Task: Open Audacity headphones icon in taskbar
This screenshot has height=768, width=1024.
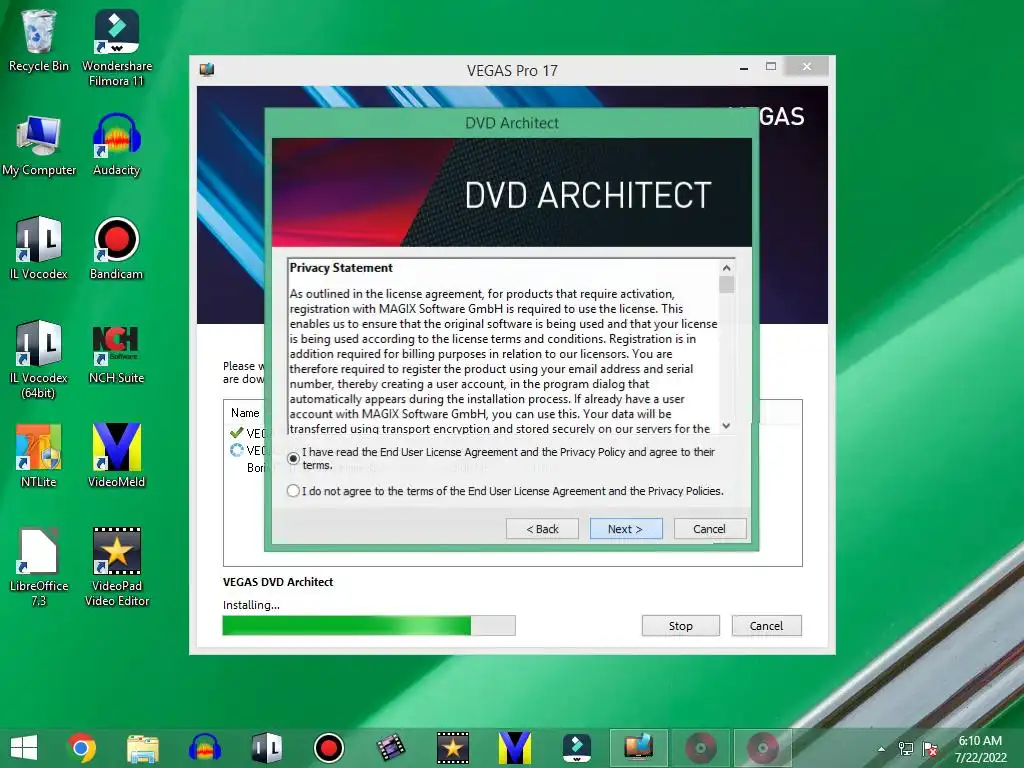Action: coord(204,748)
